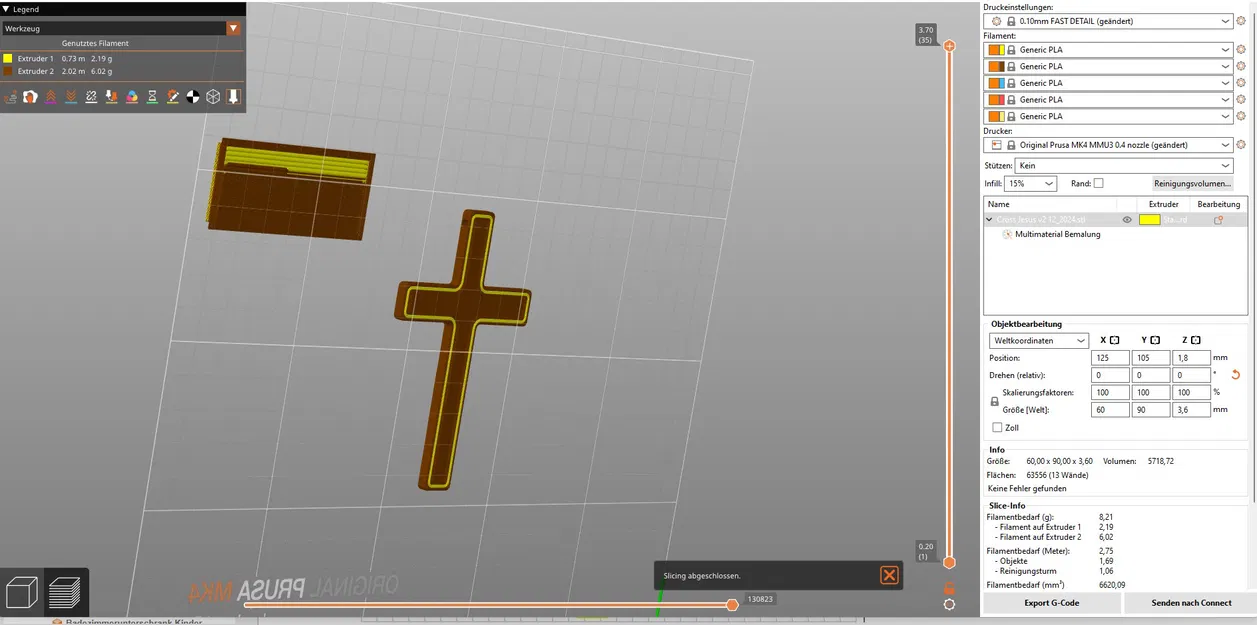Open first Generic PLA filament dropdown
This screenshot has width=1257, height=625.
(x=1110, y=50)
